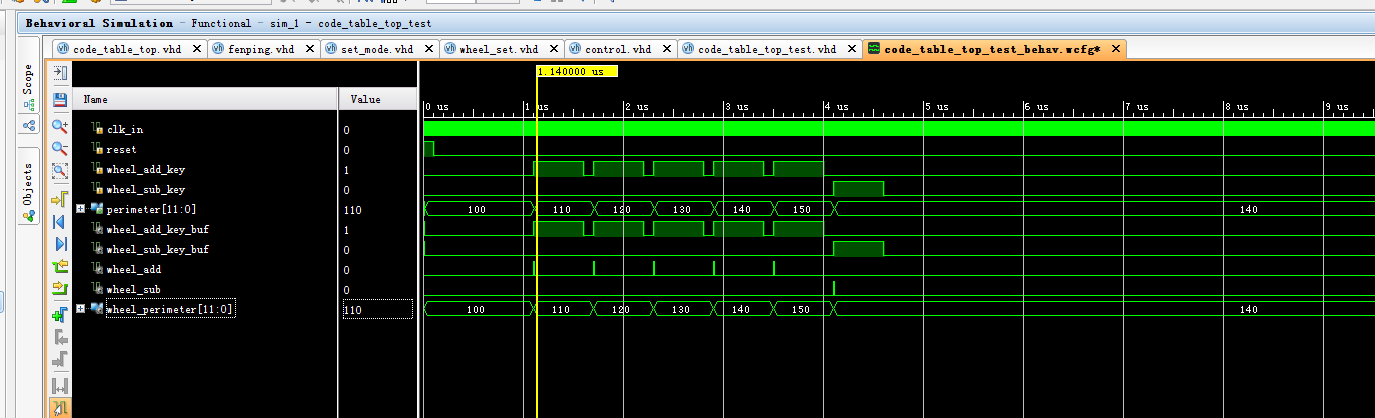1375x418 pixels.
Task: Toggle snap to transition icon
Action: coord(59,408)
